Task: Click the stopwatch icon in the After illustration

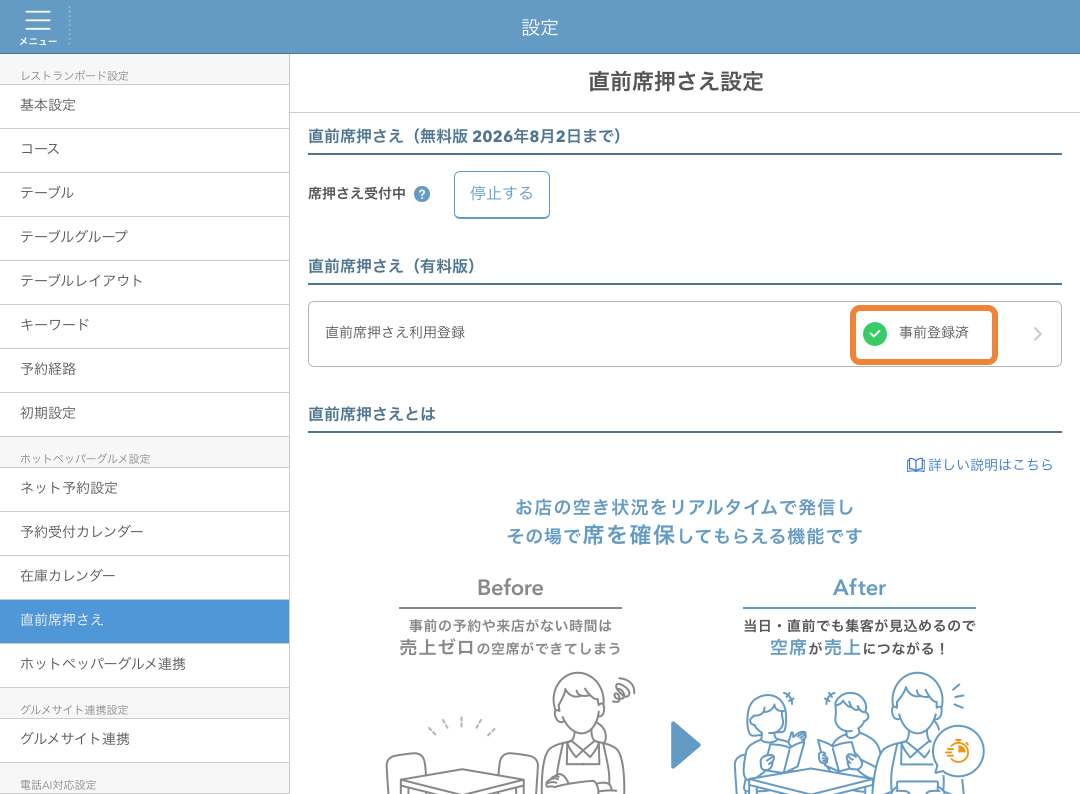Action: 958,750
